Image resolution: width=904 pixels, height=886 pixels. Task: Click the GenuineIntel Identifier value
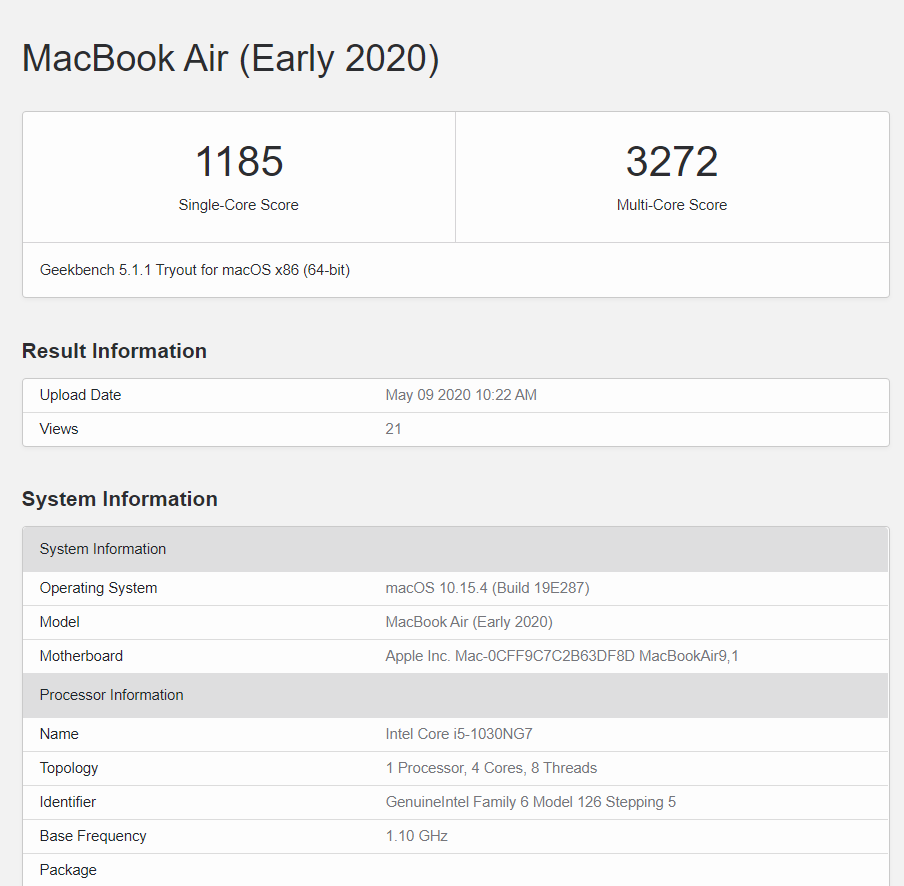pyautogui.click(x=531, y=801)
